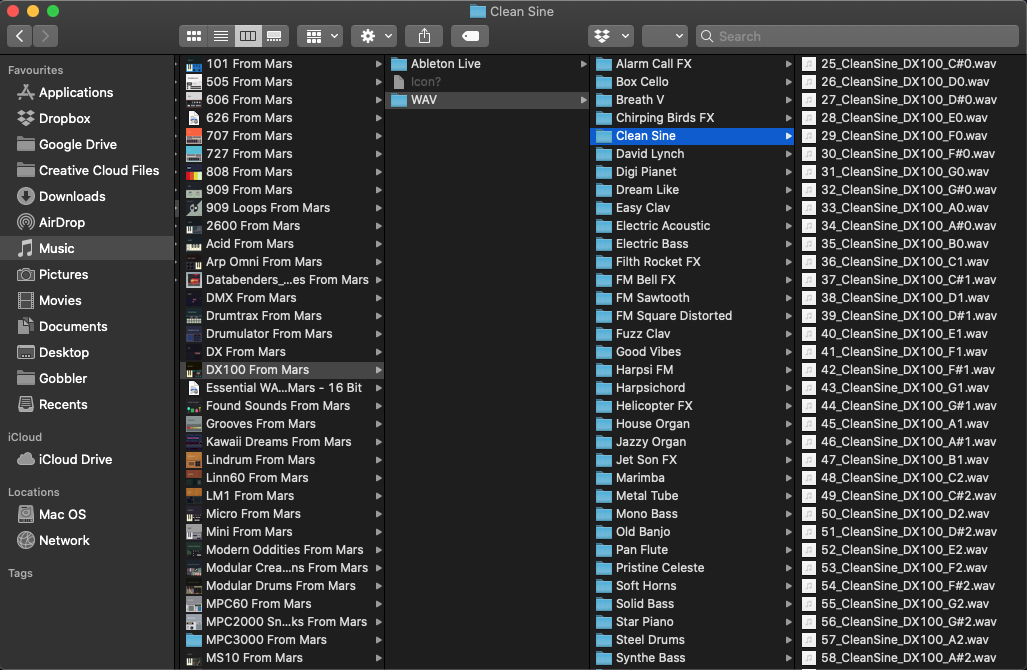Viewport: 1027px width, 670px height.
Task: Open Gobbler folder in sidebar
Action: pyautogui.click(x=88, y=379)
